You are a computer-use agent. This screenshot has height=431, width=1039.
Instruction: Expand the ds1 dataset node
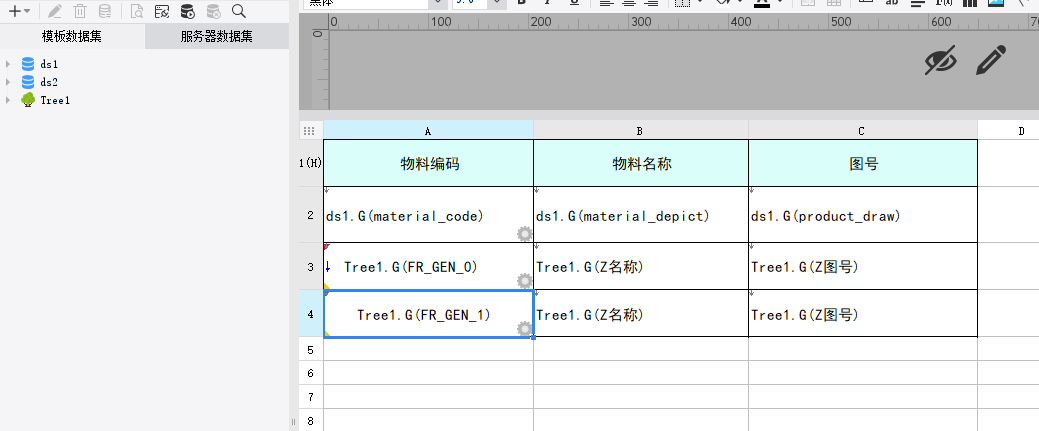tap(8, 64)
